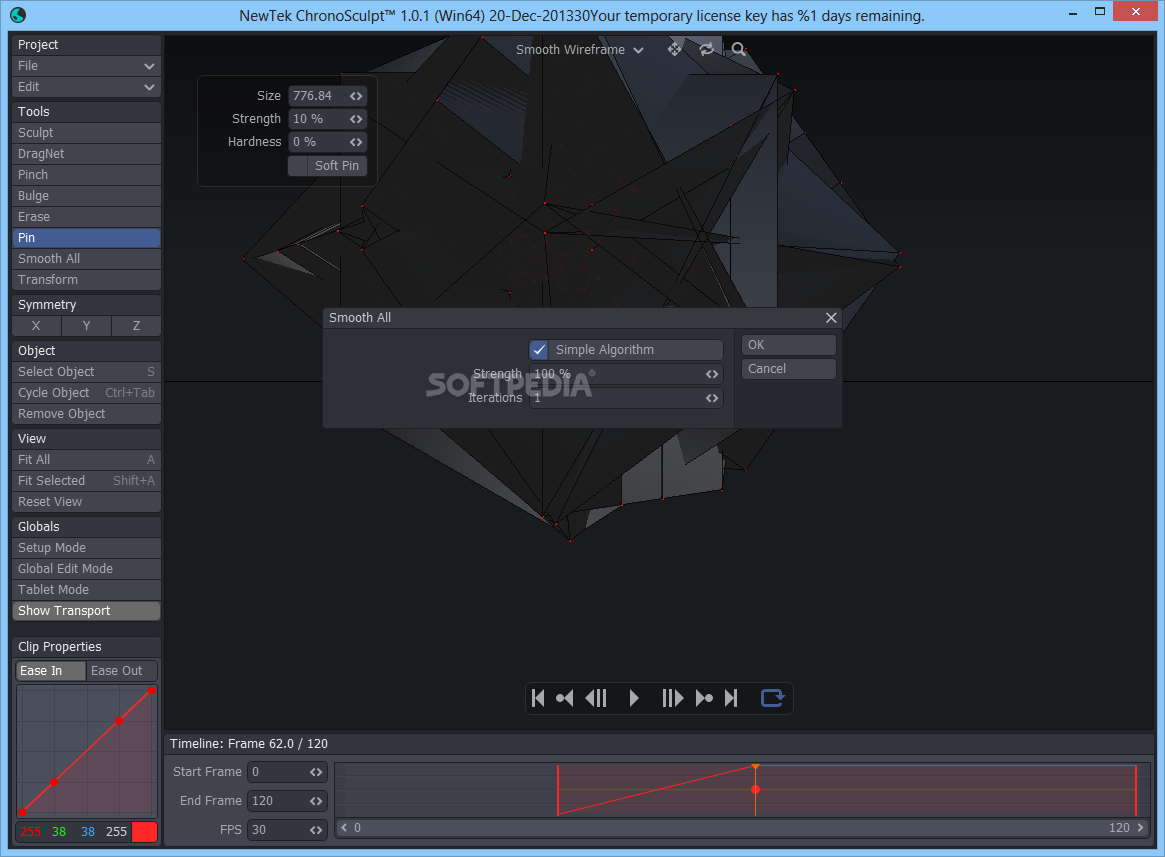This screenshot has width=1165, height=857.
Task: Toggle Tablet Mode
Action: tap(86, 589)
